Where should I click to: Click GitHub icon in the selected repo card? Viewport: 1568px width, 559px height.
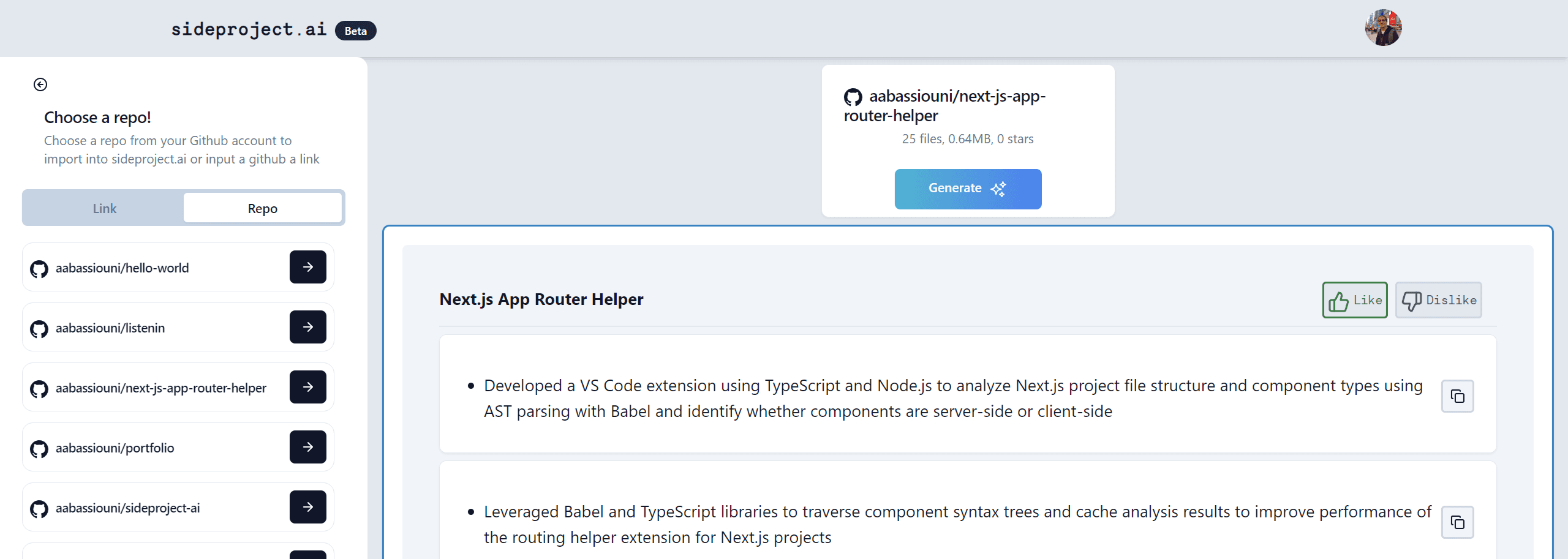tap(853, 97)
